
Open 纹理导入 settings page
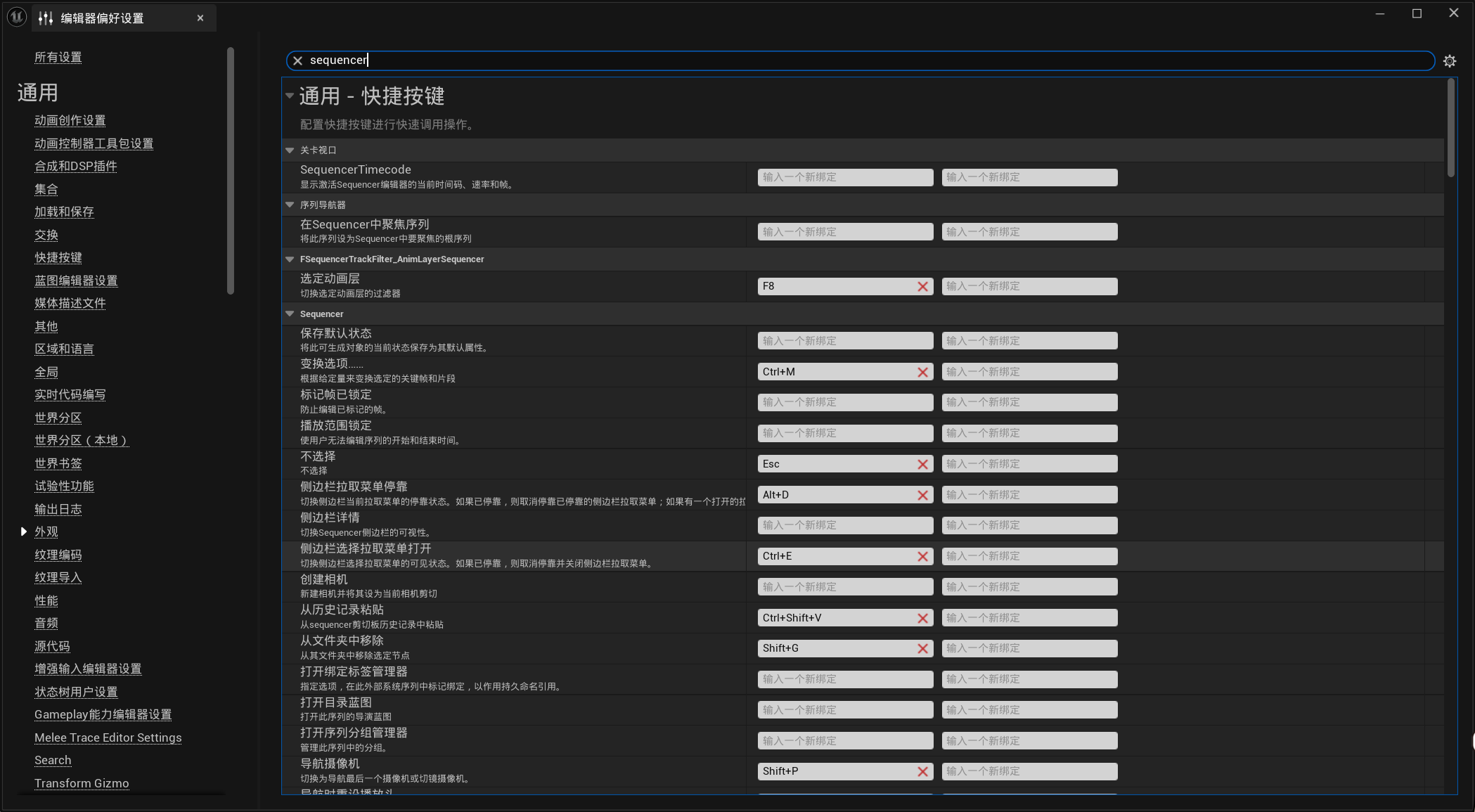point(58,577)
